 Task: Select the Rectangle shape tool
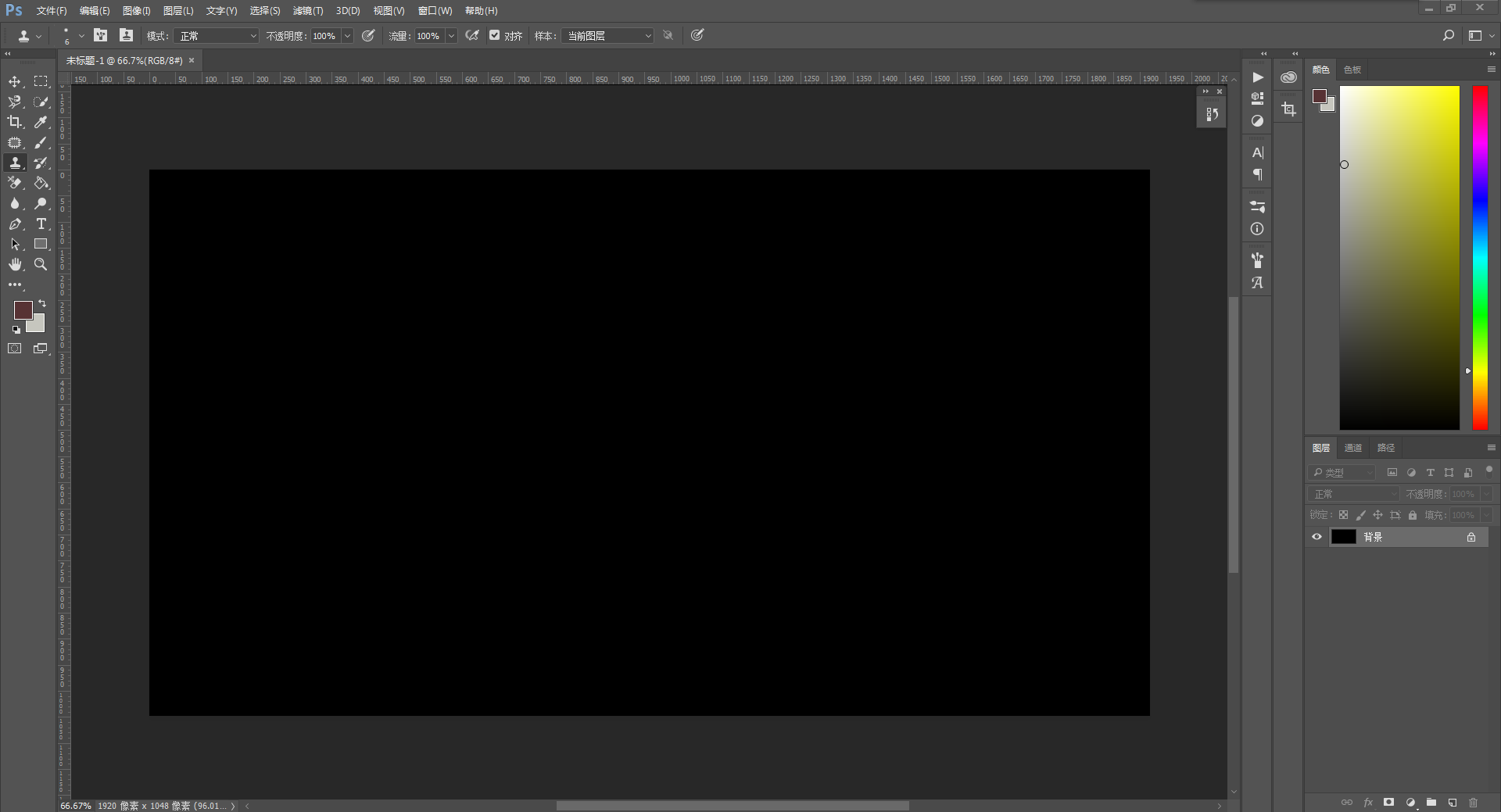coord(41,244)
